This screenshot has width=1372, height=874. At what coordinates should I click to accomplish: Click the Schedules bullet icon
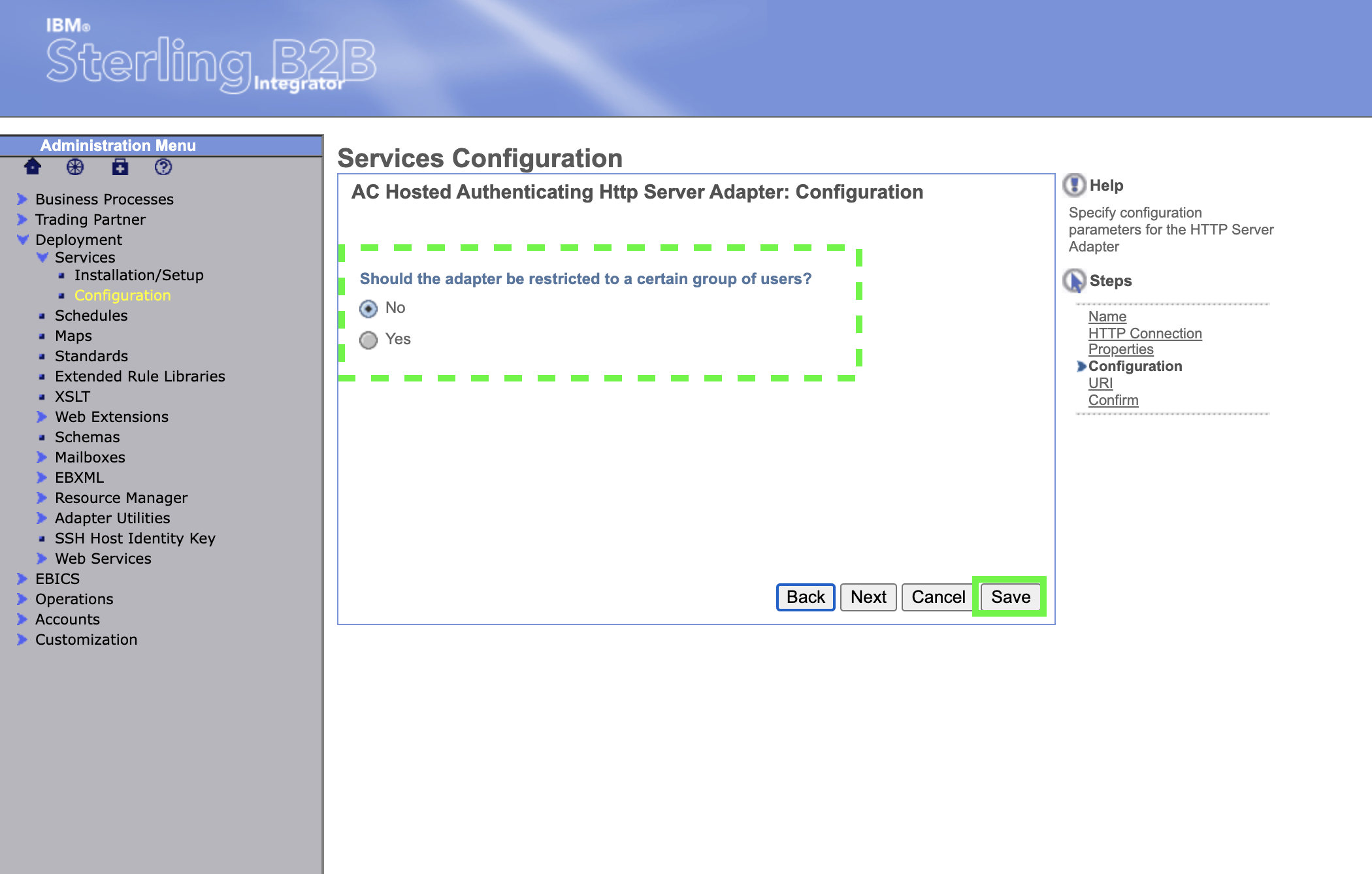coord(42,316)
